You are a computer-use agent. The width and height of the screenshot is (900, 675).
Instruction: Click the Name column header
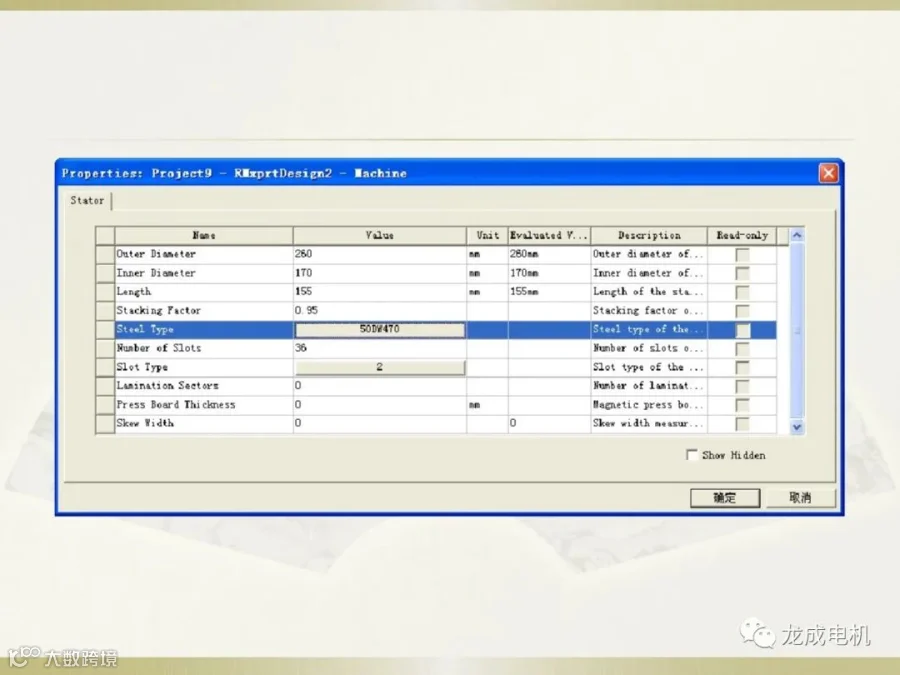[204, 235]
